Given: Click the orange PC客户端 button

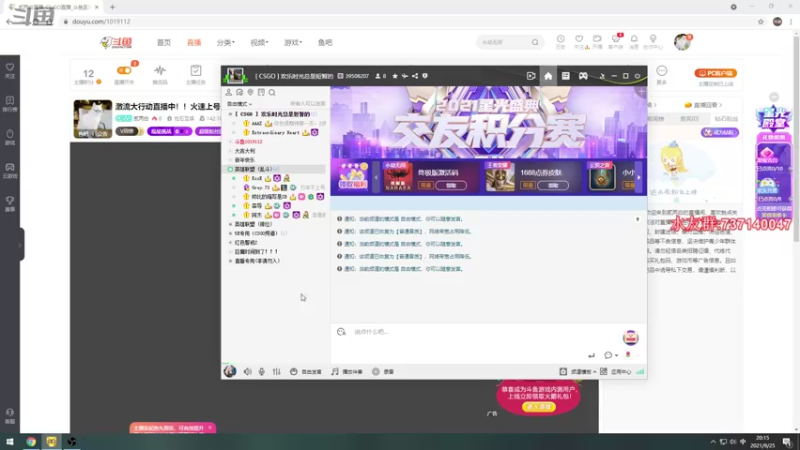Looking at the screenshot, I should [x=715, y=73].
